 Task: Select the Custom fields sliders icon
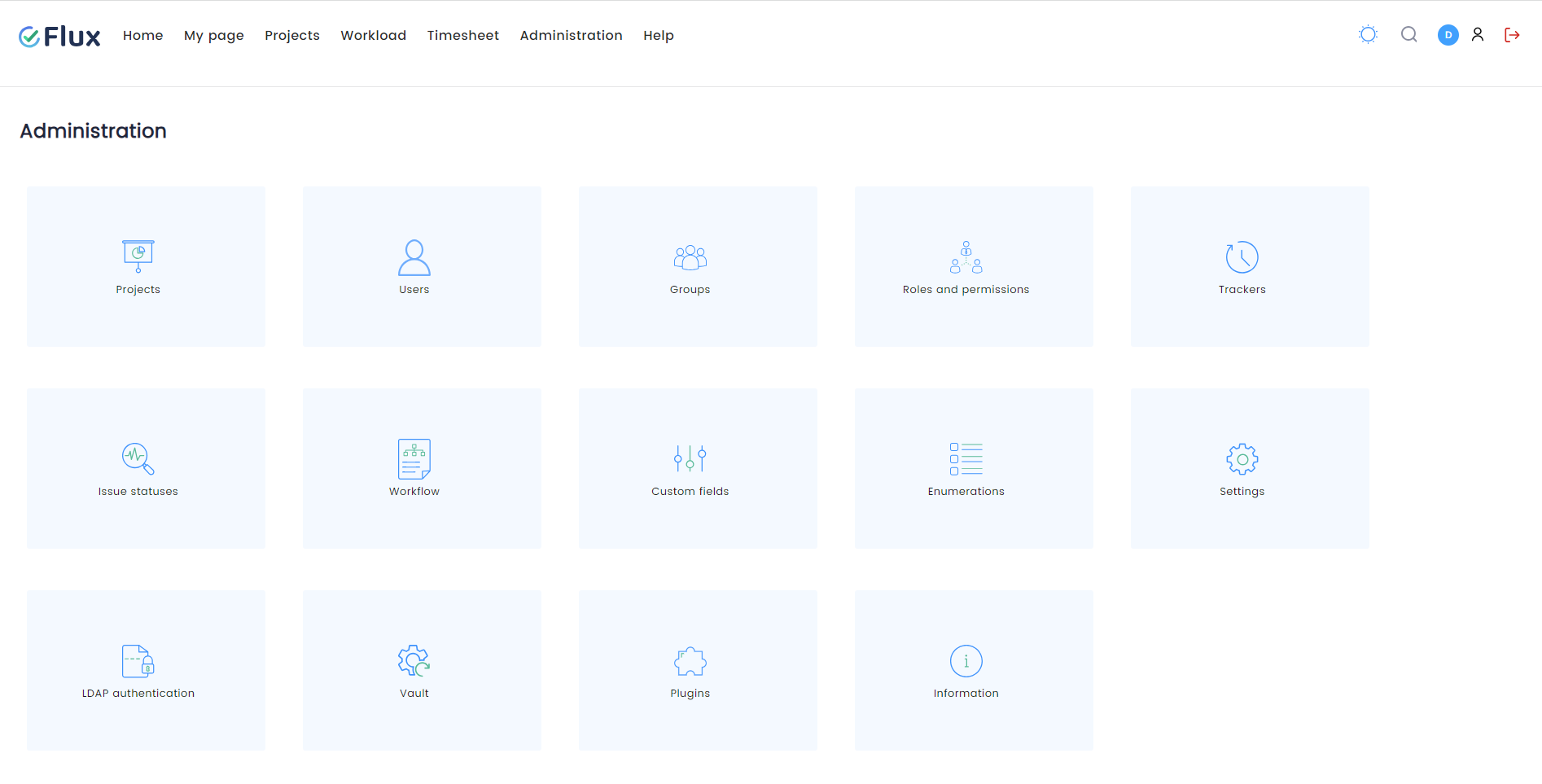tap(690, 458)
